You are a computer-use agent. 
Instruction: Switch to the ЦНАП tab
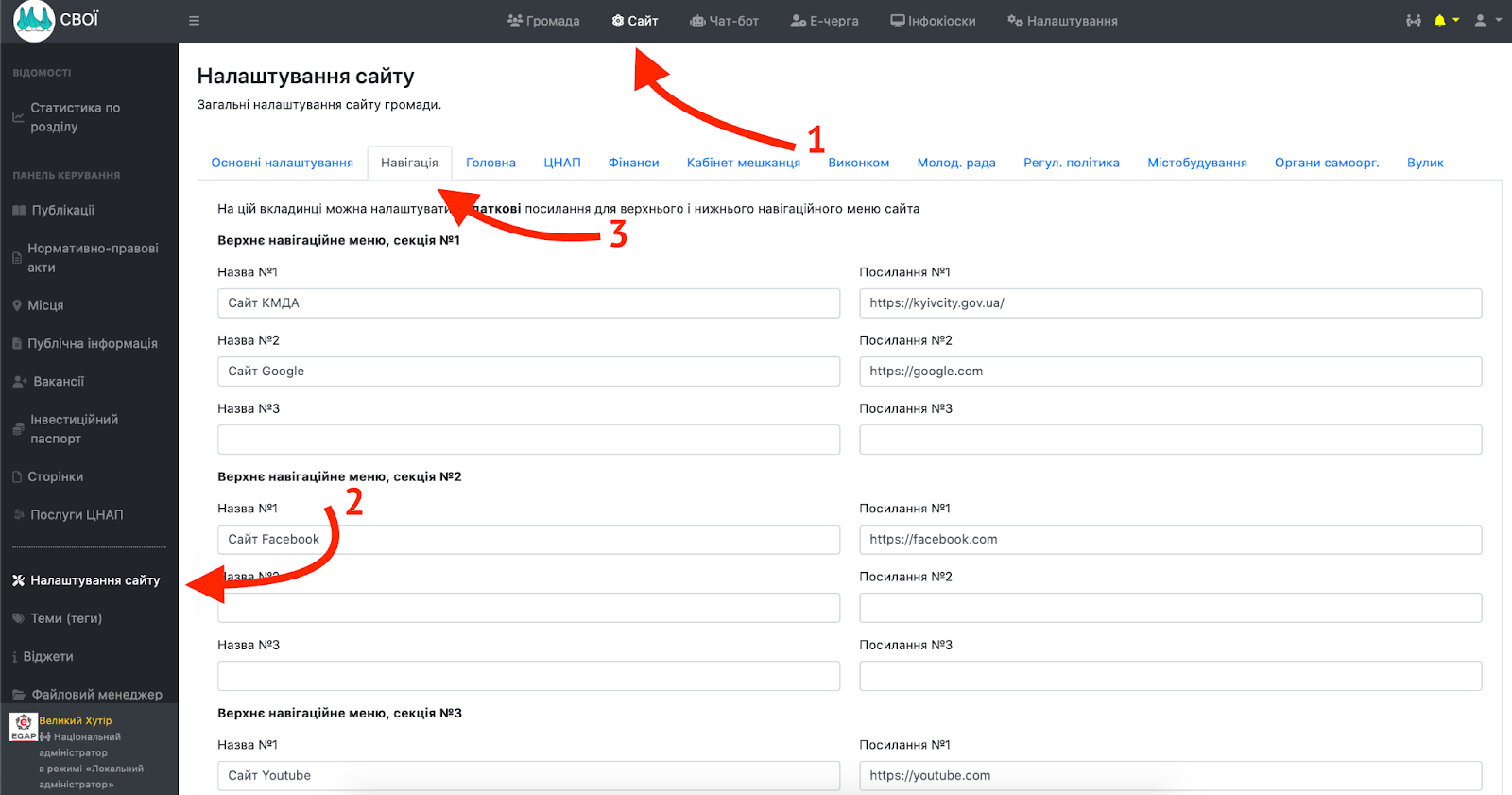[x=561, y=163]
